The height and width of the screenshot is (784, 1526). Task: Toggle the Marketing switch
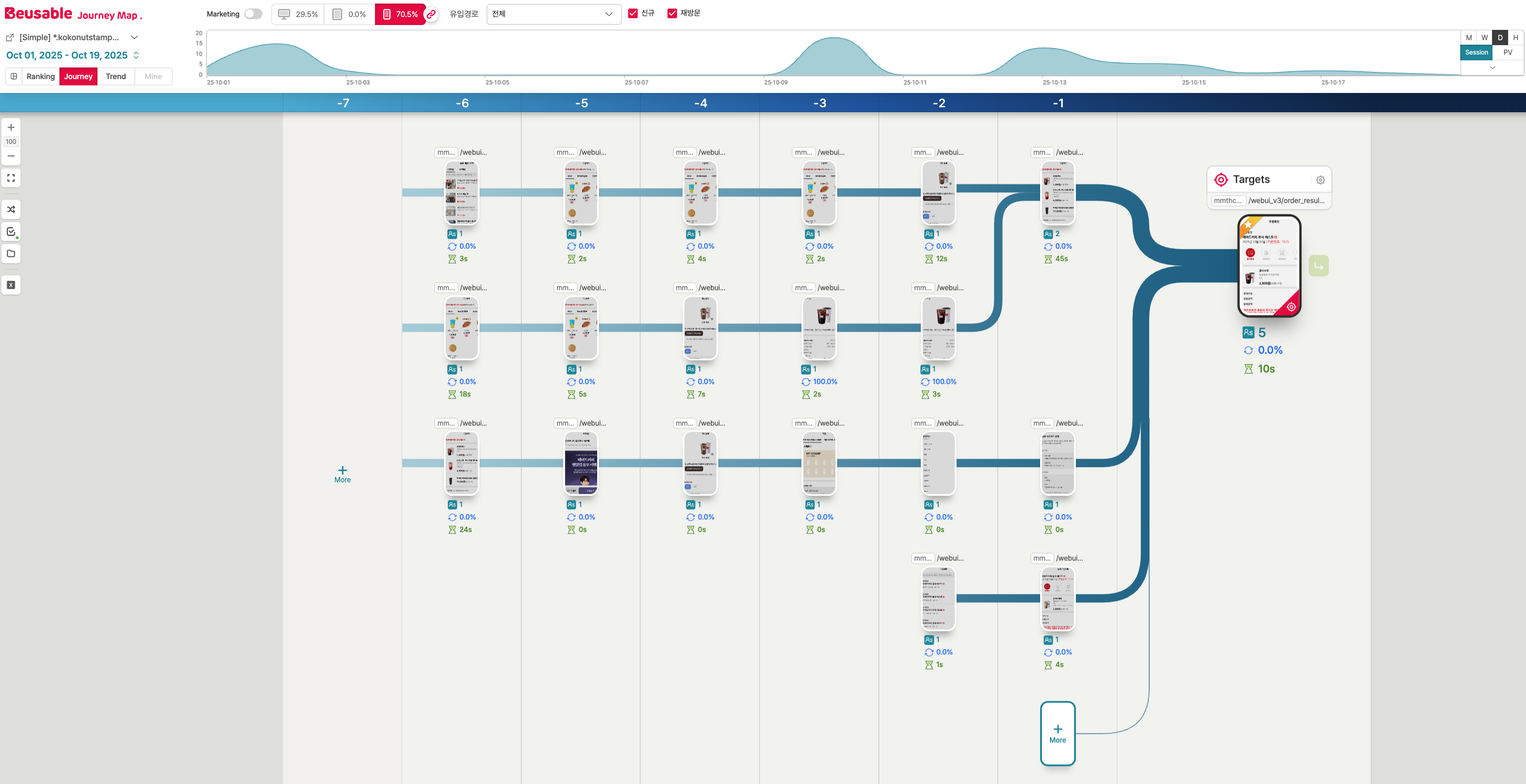pos(253,14)
